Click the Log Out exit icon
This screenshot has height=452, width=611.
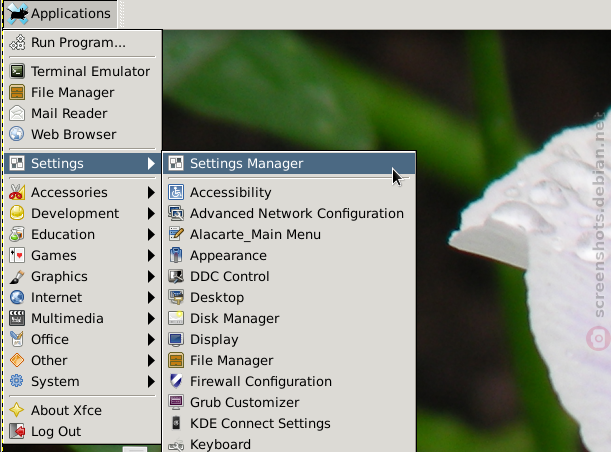[x=17, y=431]
